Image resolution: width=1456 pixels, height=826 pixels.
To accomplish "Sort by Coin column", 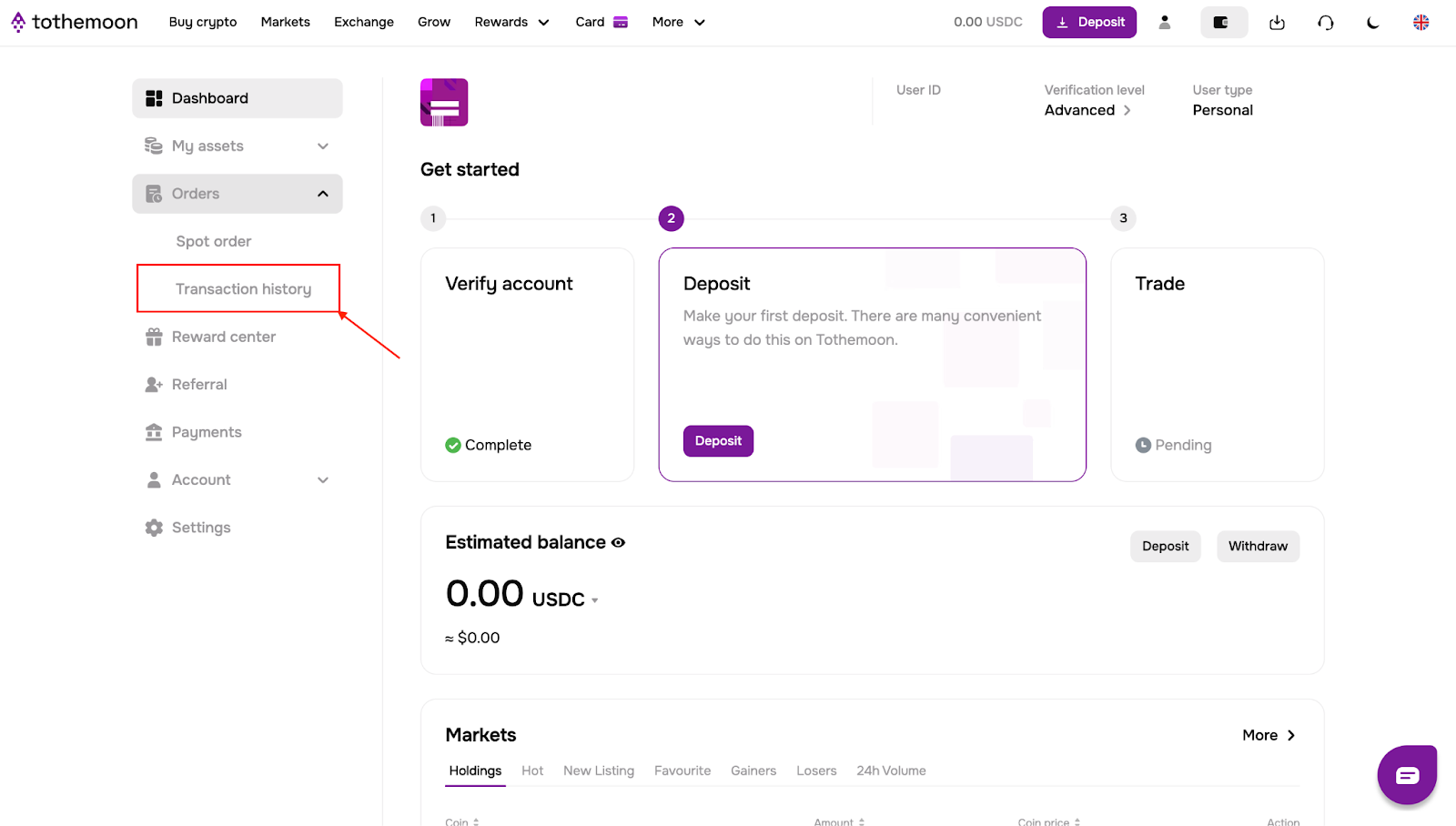I will tap(462, 821).
